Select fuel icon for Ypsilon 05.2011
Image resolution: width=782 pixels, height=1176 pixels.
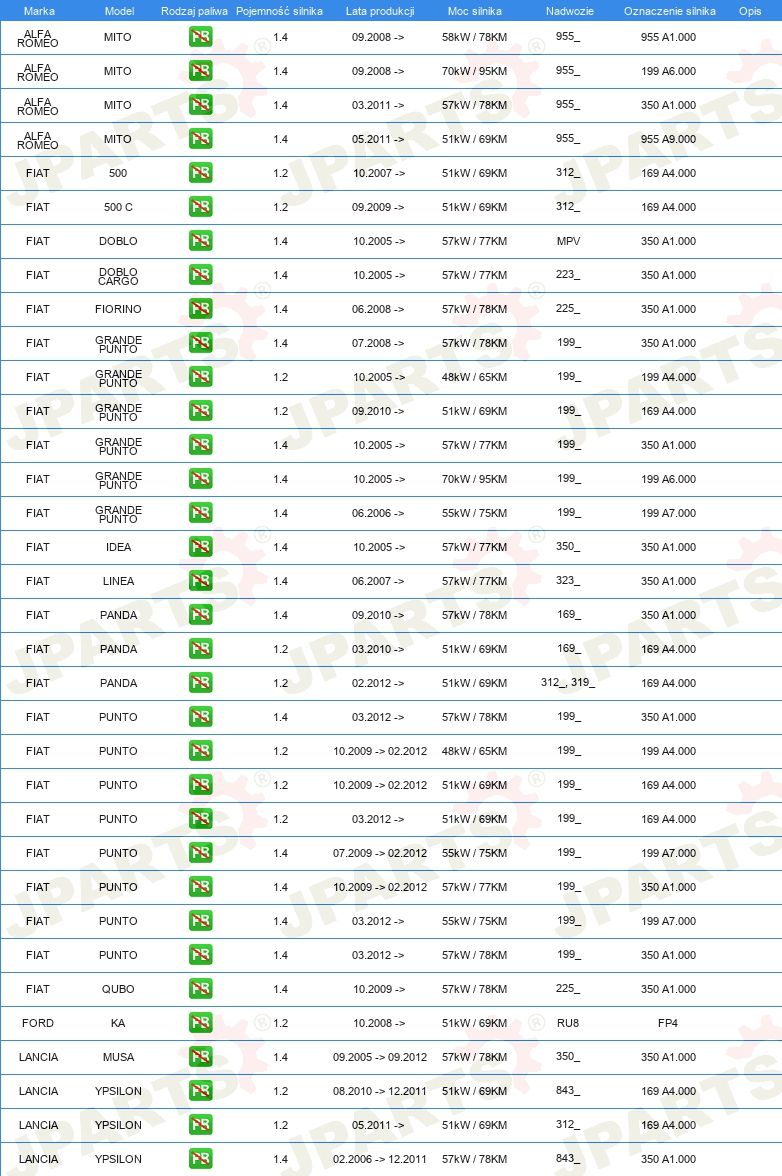(x=200, y=1125)
